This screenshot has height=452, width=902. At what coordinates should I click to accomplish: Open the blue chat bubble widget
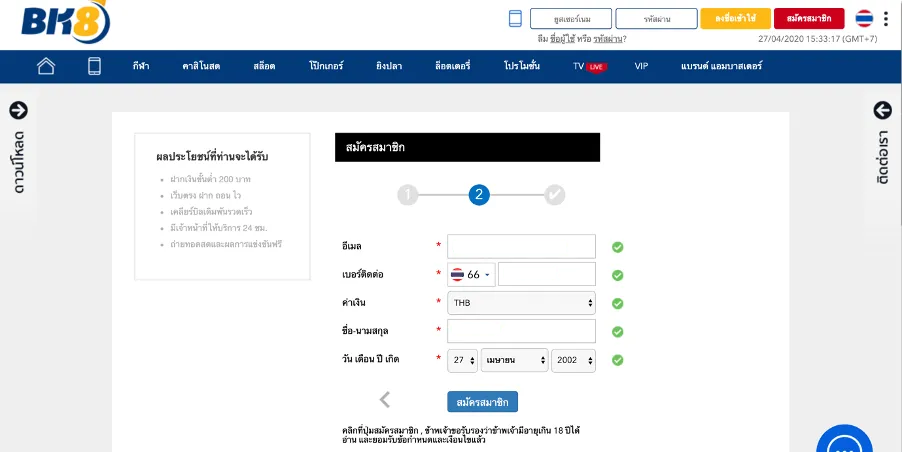tap(844, 442)
